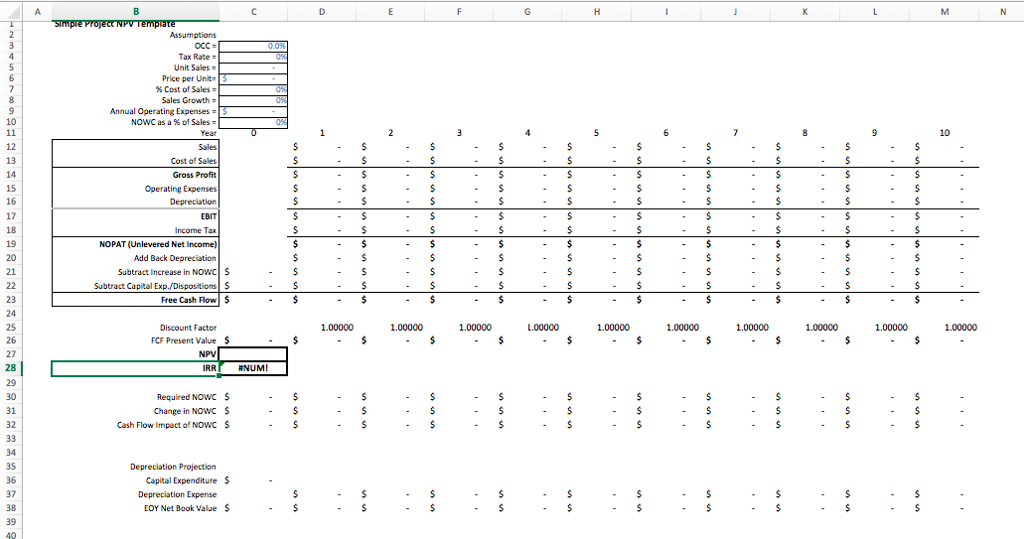The height and width of the screenshot is (539, 1024).
Task: Click the Capital Expenditure year 0 value cell
Action: click(x=253, y=480)
